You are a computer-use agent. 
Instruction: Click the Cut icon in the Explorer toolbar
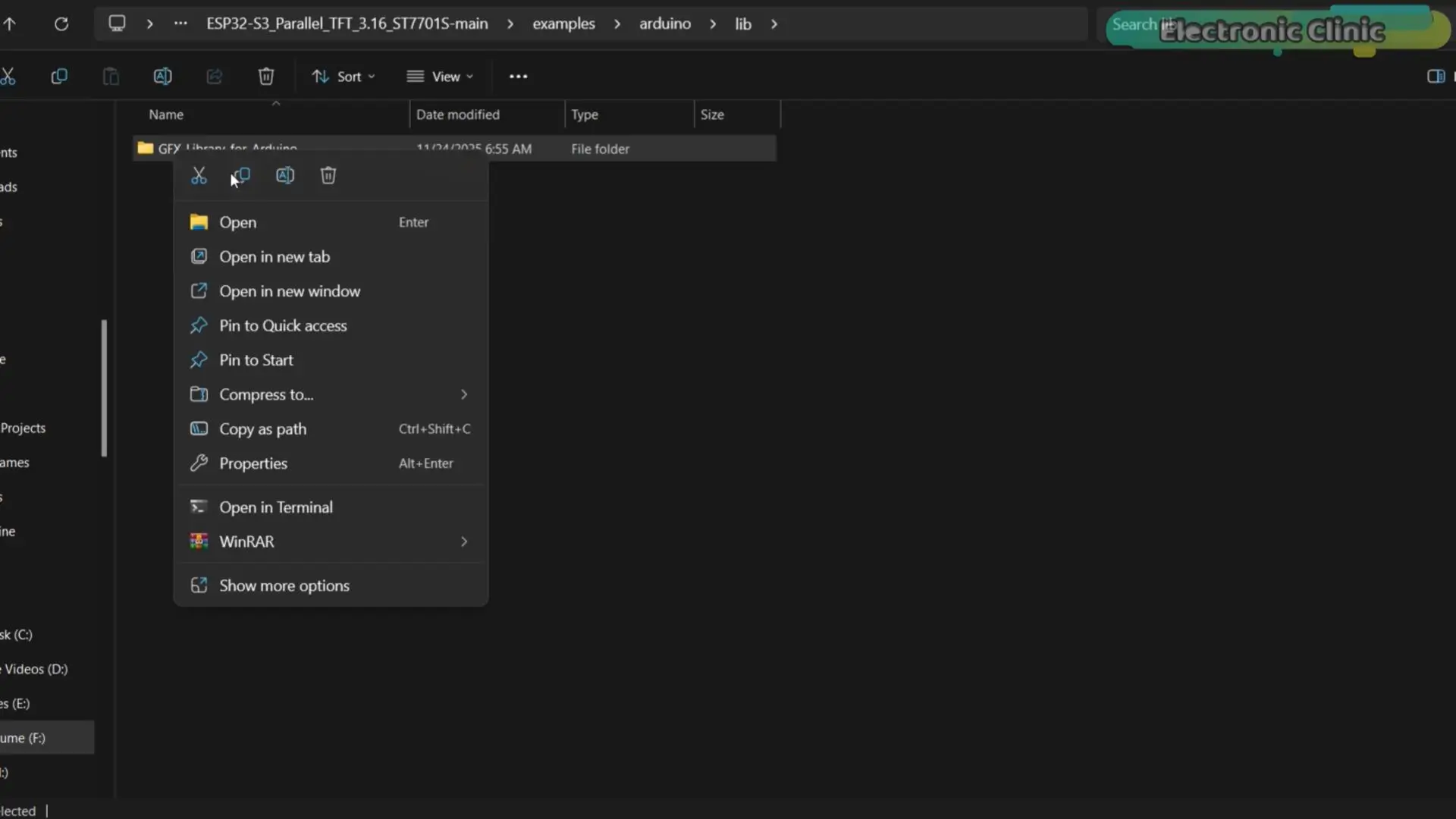(8, 76)
